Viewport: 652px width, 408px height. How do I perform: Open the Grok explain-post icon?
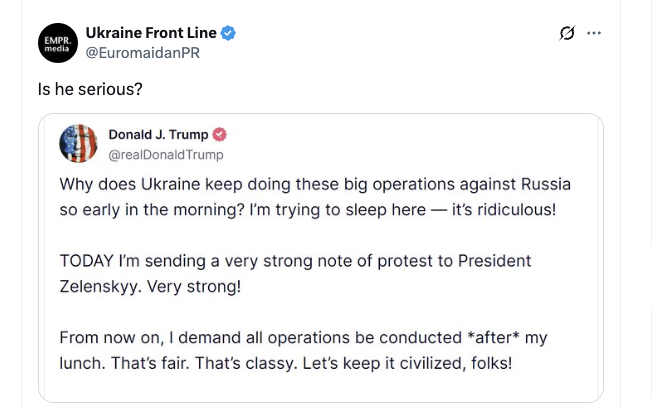click(x=567, y=33)
